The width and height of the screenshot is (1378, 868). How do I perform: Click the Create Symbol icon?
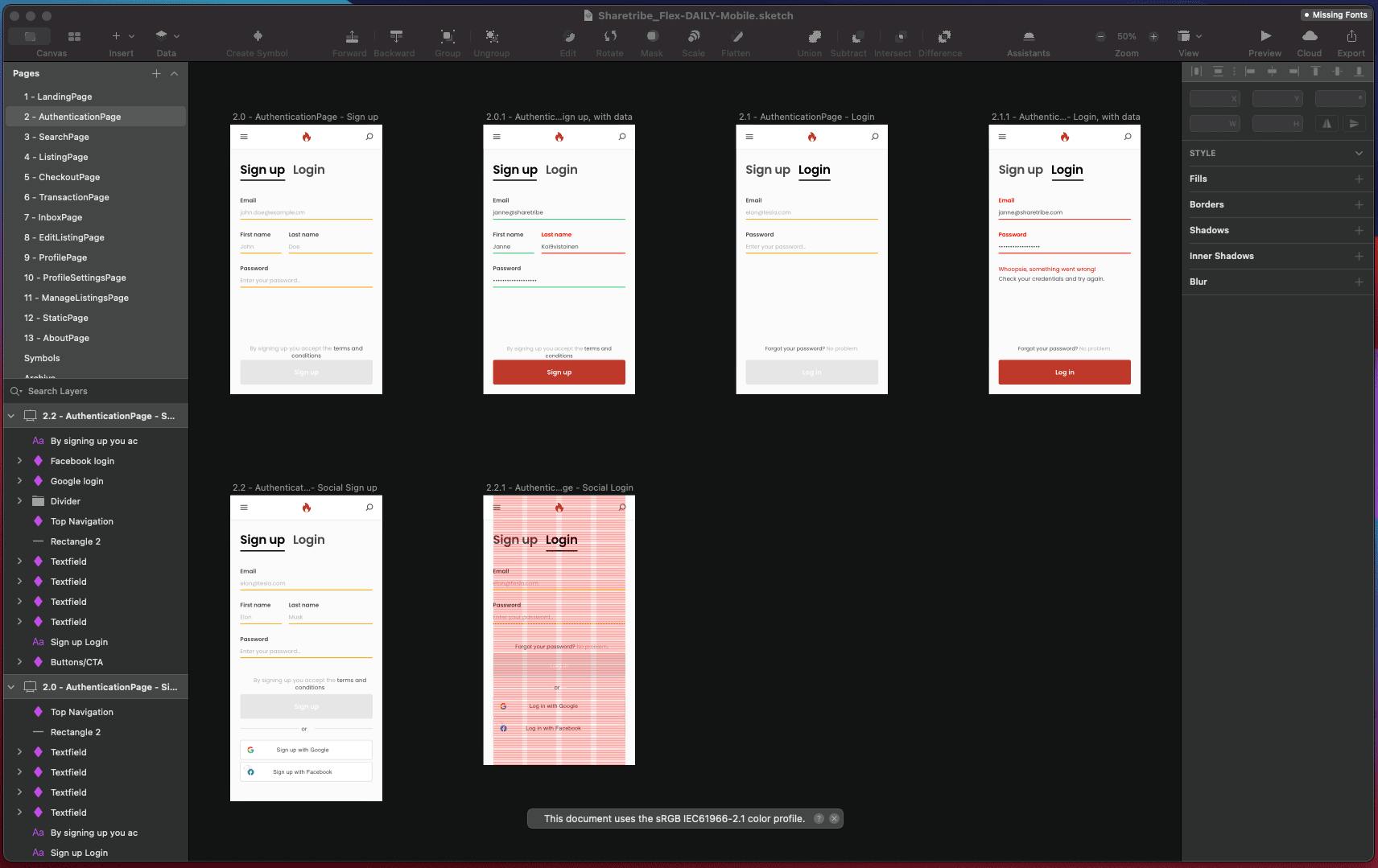257,38
